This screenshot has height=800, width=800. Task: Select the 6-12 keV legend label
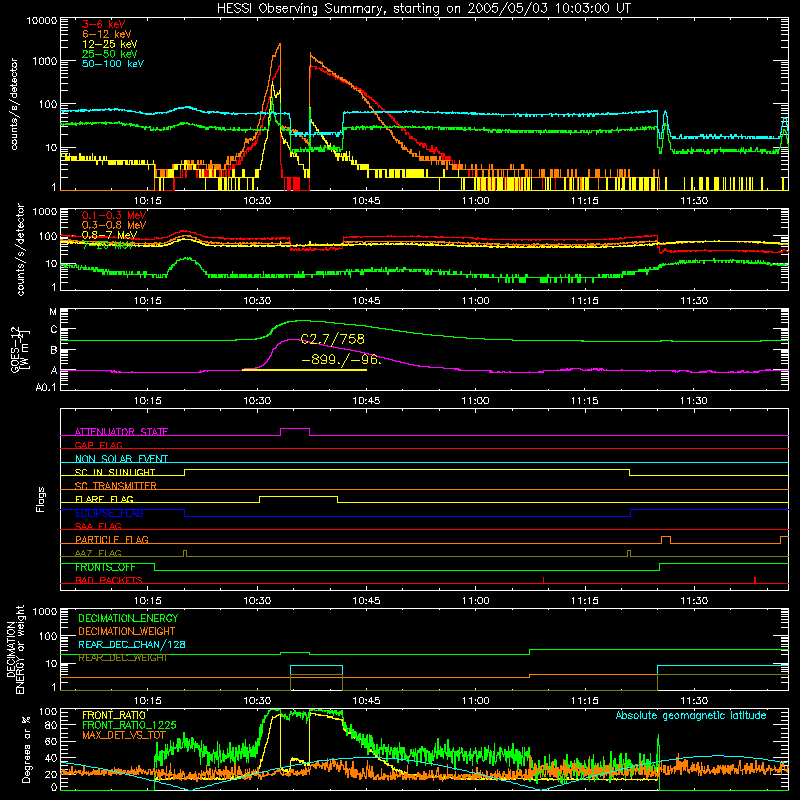[107, 34]
